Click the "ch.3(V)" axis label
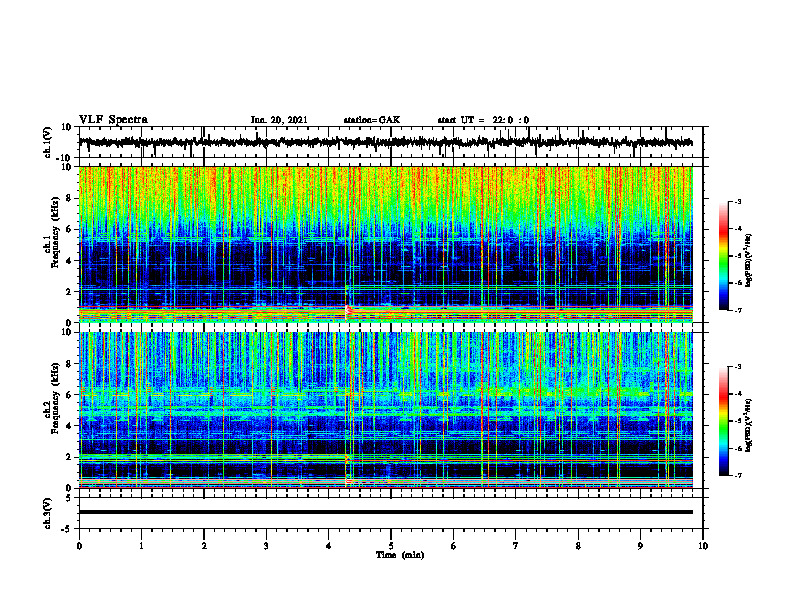 (x=48, y=514)
